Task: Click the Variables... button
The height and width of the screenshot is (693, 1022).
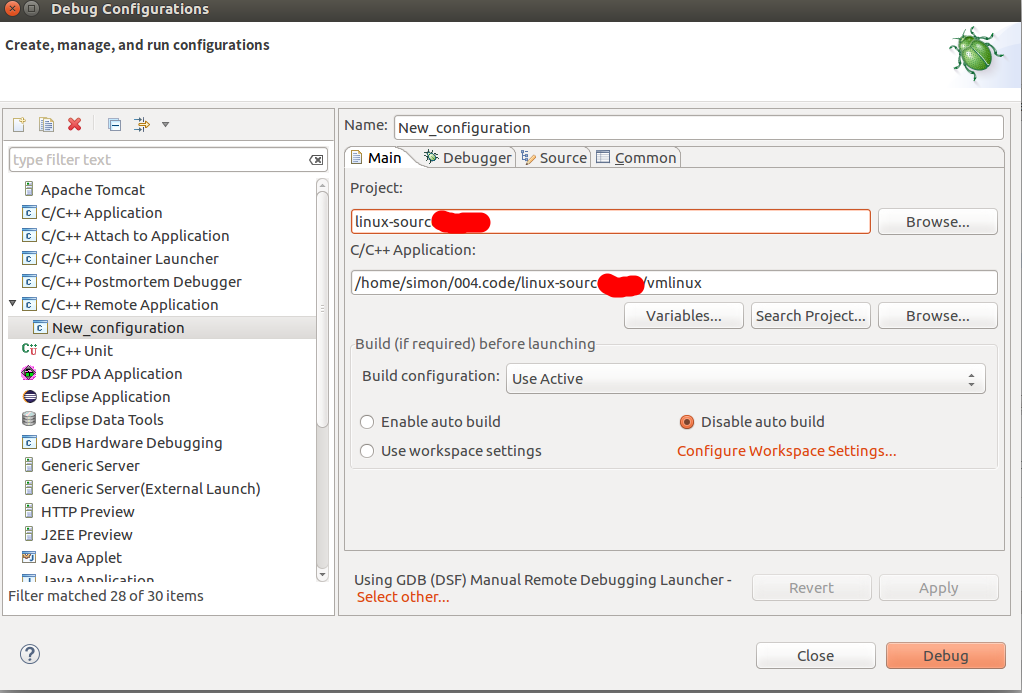Action: [684, 316]
